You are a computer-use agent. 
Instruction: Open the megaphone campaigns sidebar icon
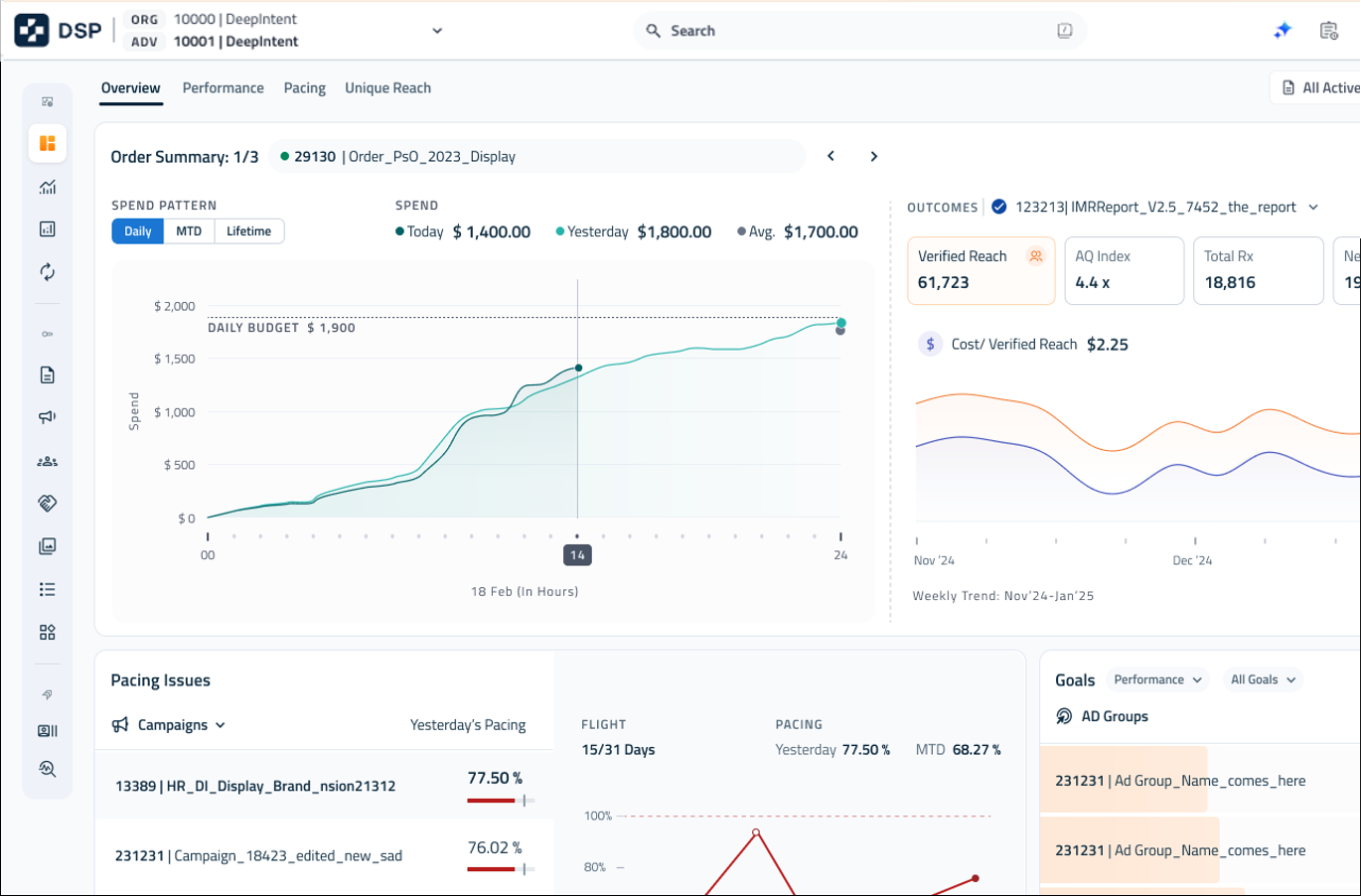pos(48,417)
